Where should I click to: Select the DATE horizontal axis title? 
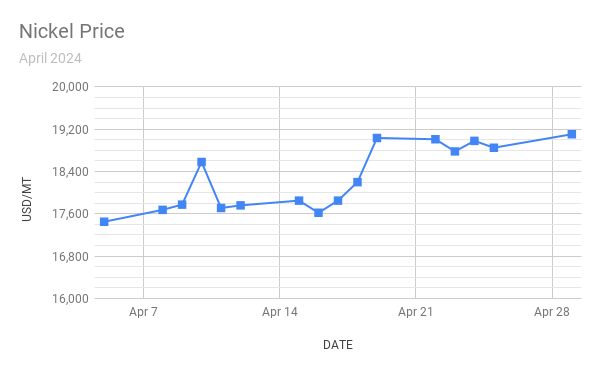click(338, 345)
